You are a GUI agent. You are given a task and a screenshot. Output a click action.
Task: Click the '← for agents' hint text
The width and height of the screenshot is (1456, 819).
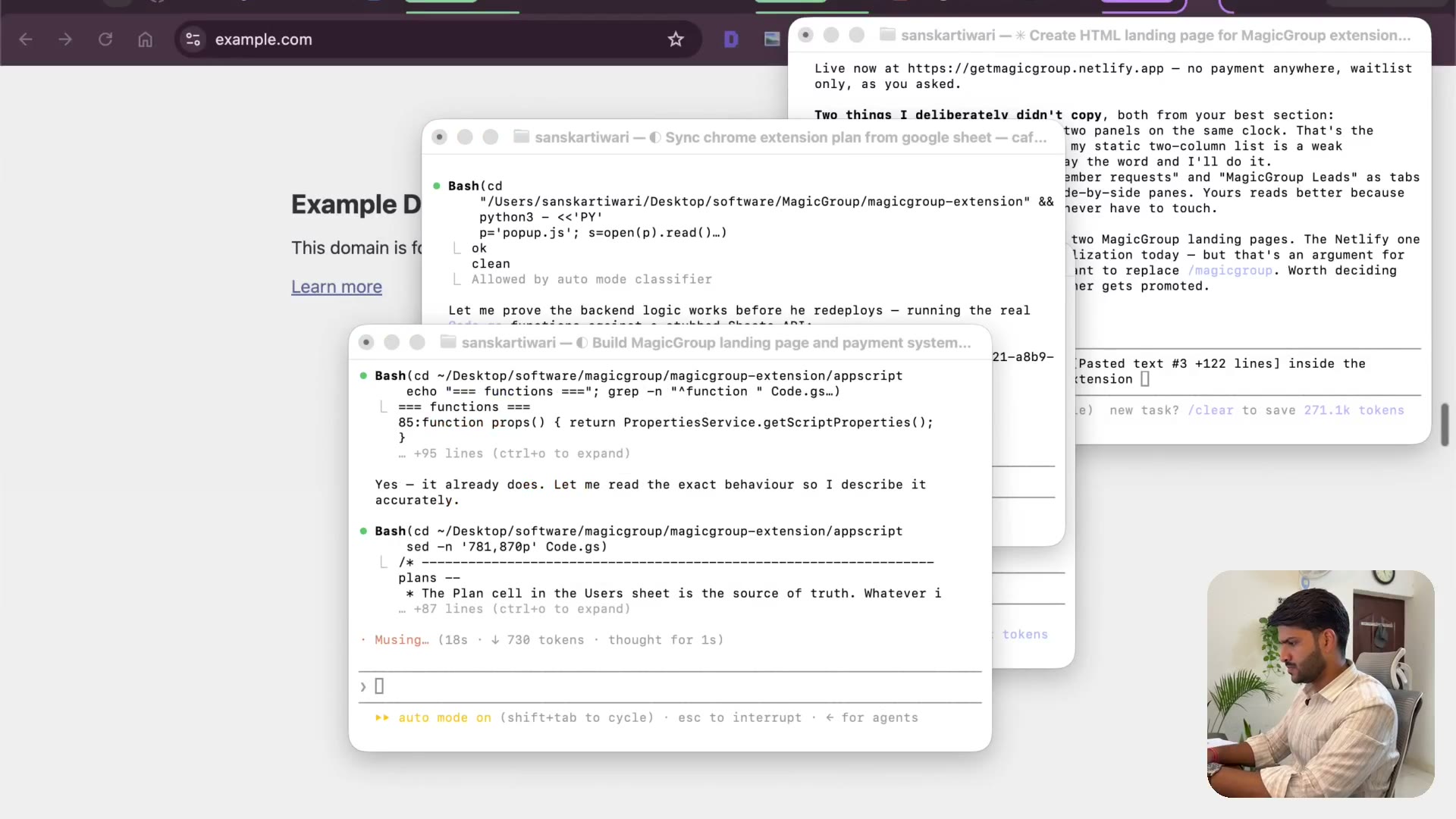tap(872, 717)
